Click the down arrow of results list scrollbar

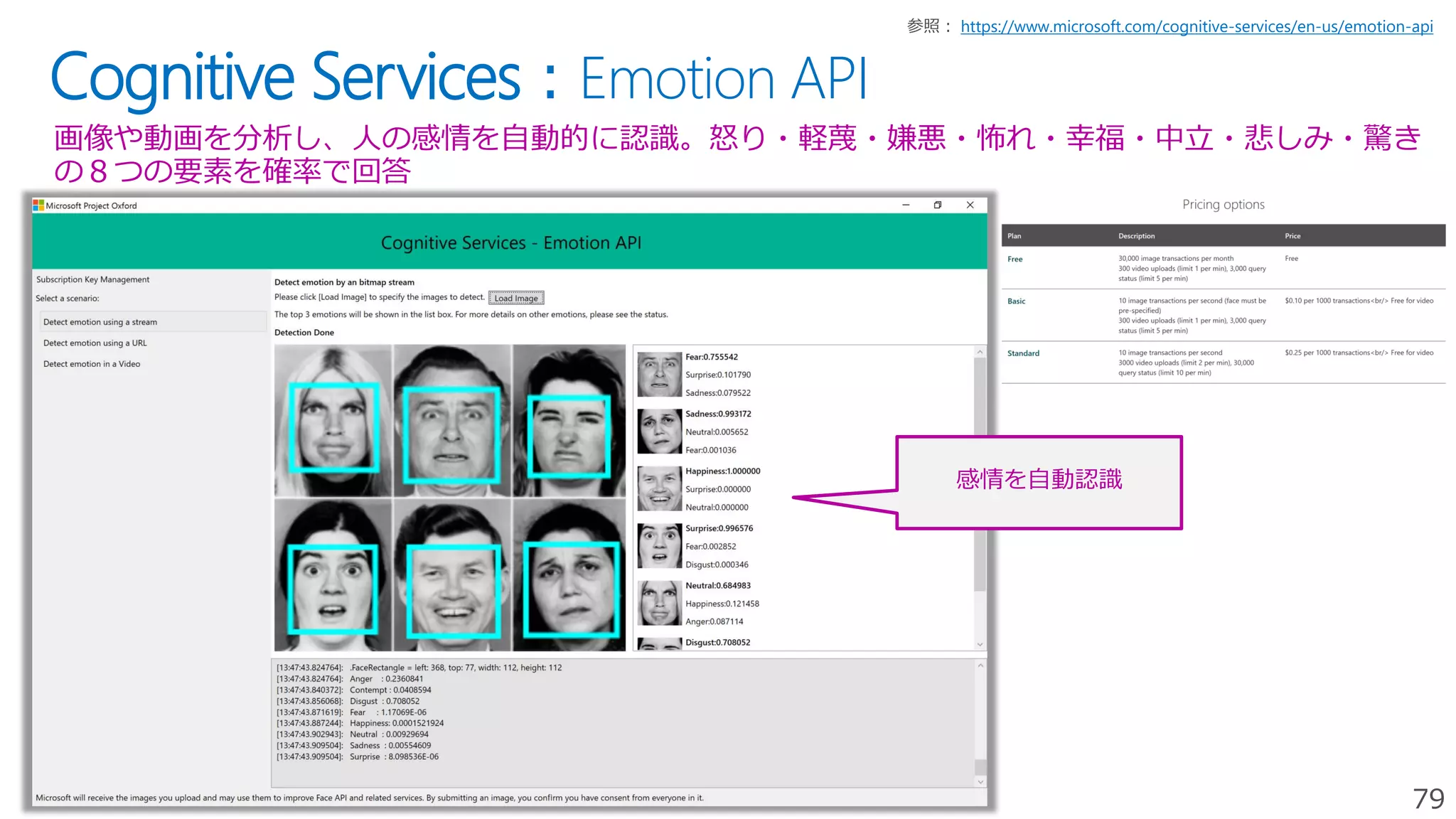tap(980, 644)
